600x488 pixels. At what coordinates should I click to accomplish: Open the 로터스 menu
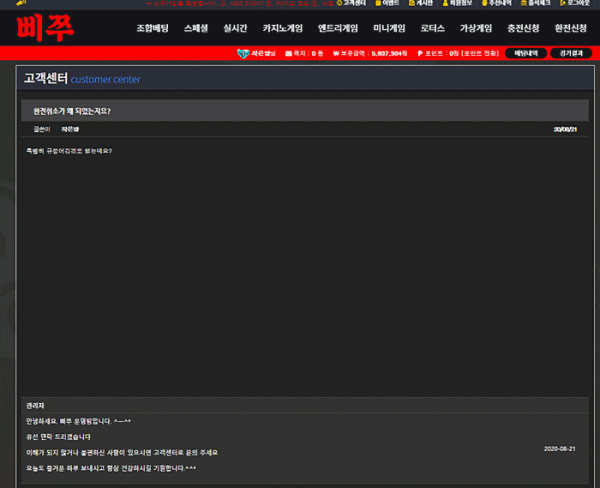(432, 28)
